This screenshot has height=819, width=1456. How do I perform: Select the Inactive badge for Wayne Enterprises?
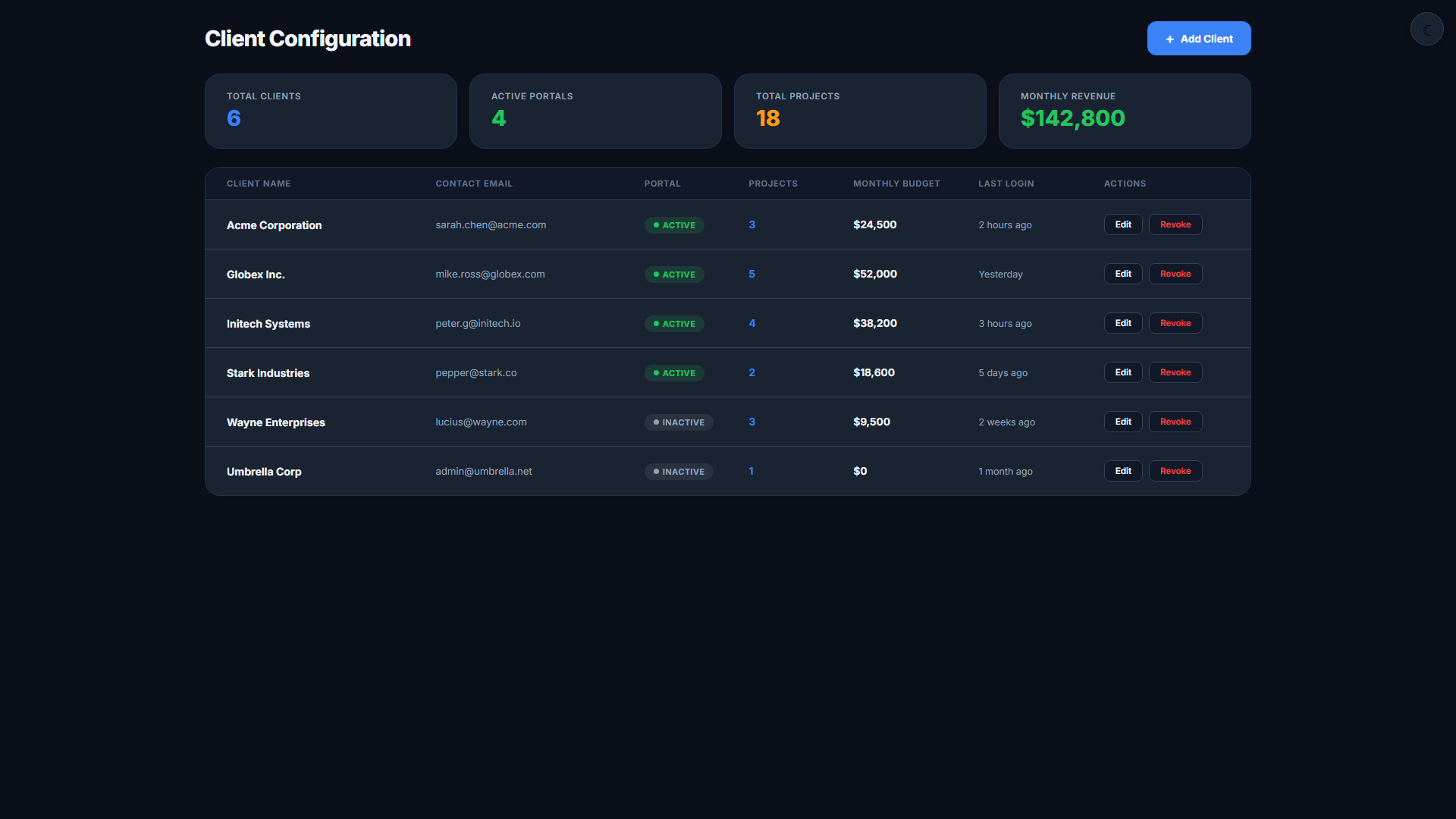point(679,422)
